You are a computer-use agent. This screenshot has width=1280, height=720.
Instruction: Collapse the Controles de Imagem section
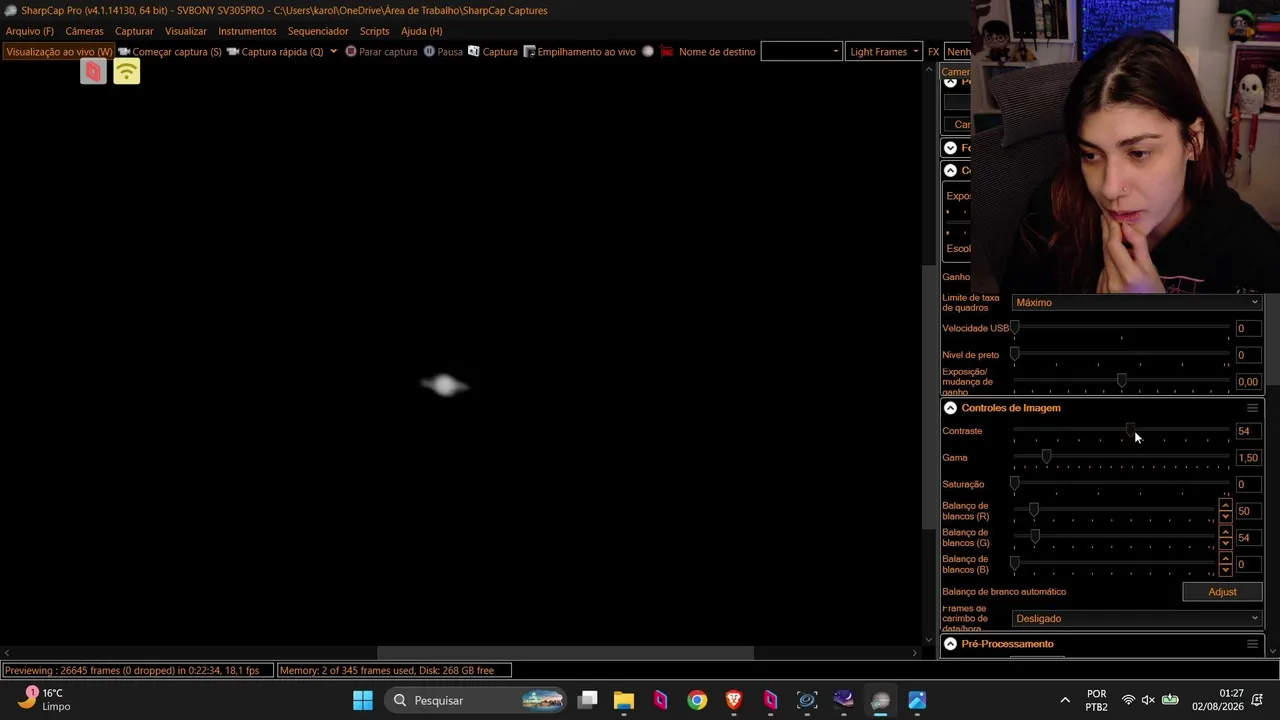click(x=950, y=408)
